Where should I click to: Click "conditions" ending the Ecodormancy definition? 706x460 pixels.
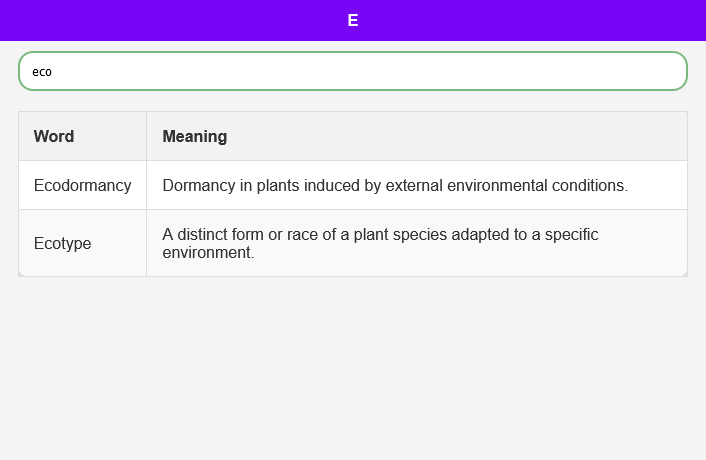coord(589,185)
